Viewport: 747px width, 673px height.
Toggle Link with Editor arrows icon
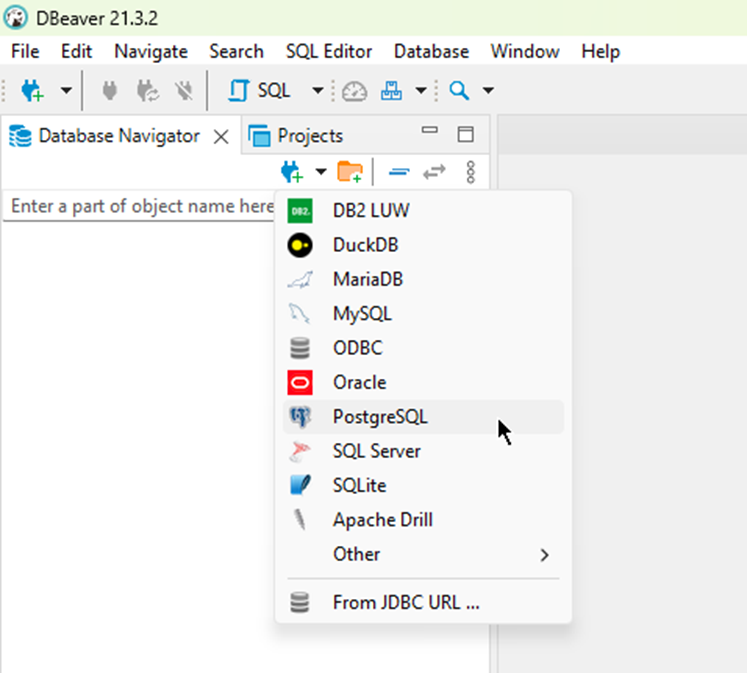point(434,171)
